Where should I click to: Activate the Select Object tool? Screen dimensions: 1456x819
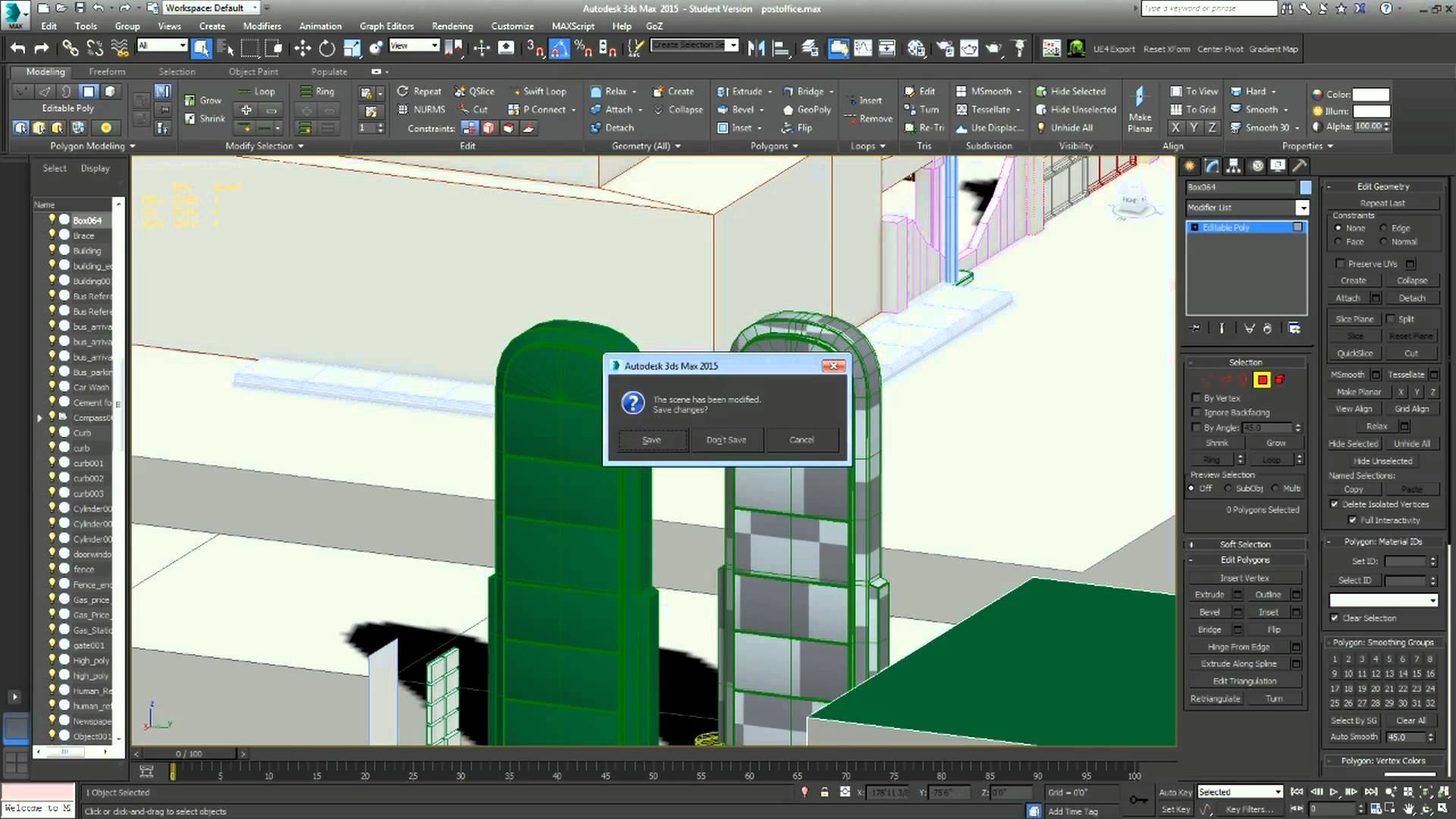(201, 49)
